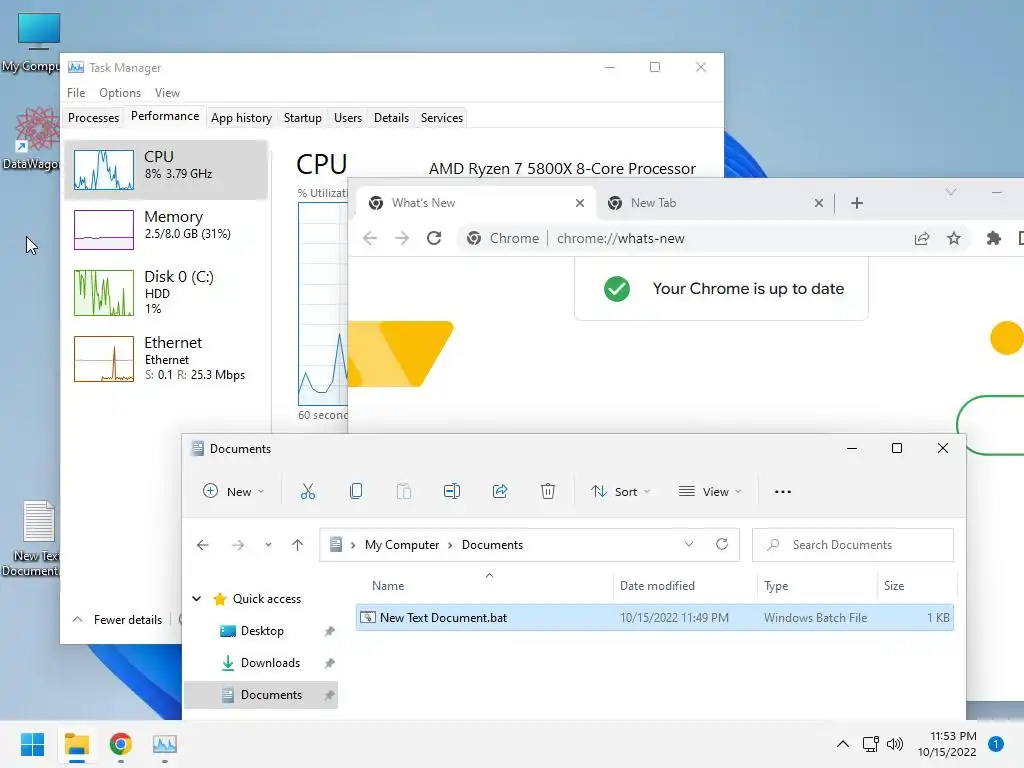Click the Share icon in Documents toolbar
This screenshot has width=1024, height=768.
[500, 492]
